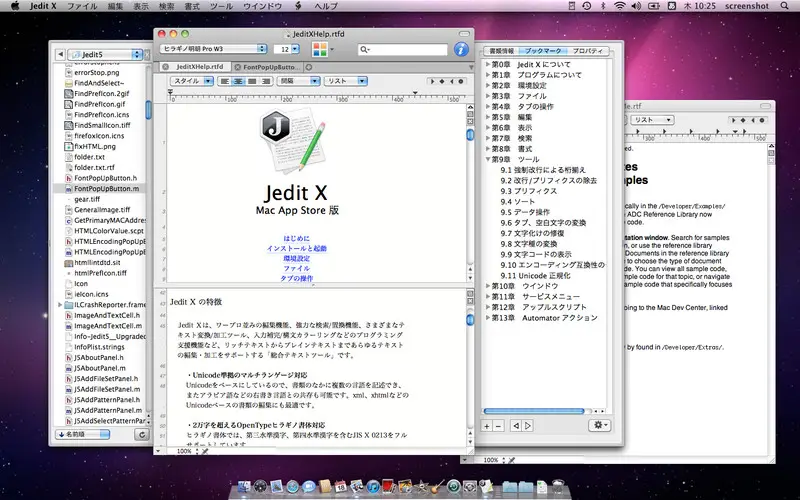800x500 pixels.
Task: Go back in the Jedit5 file browser
Action: tap(60, 54)
